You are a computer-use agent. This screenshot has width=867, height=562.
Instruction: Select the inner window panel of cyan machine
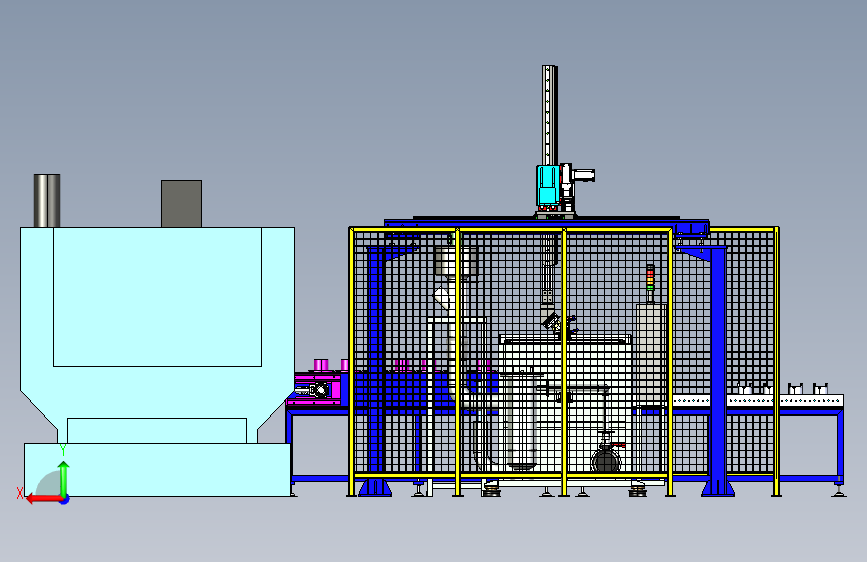coord(157,296)
